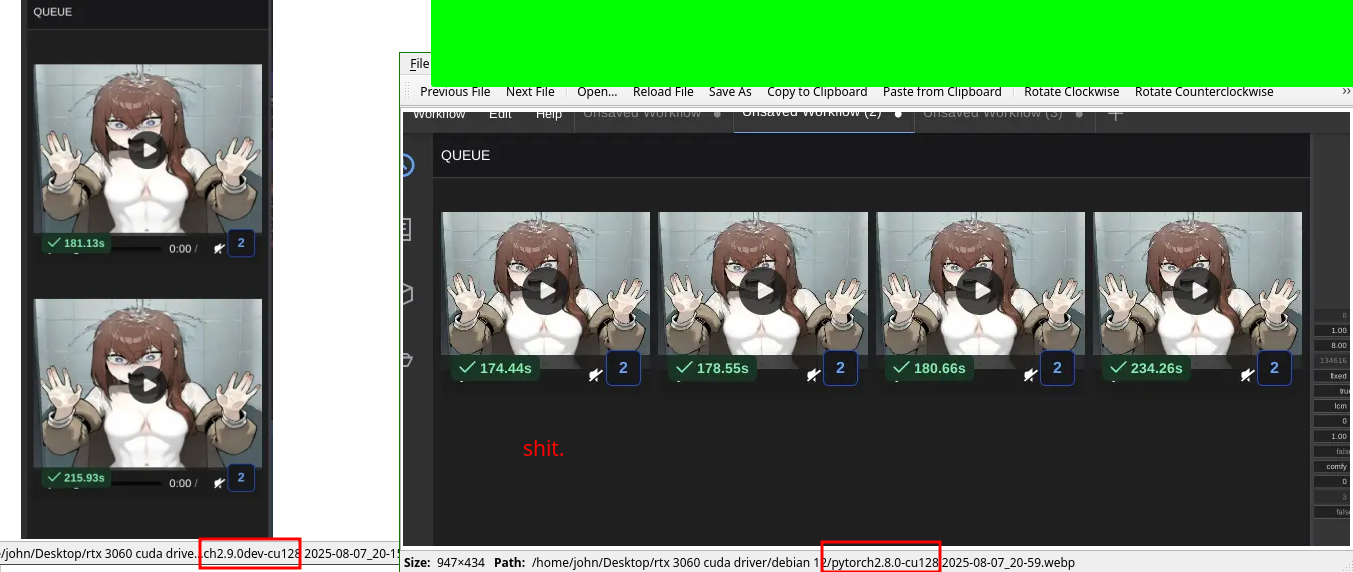Play the 215.93s video in left window

[x=148, y=385]
